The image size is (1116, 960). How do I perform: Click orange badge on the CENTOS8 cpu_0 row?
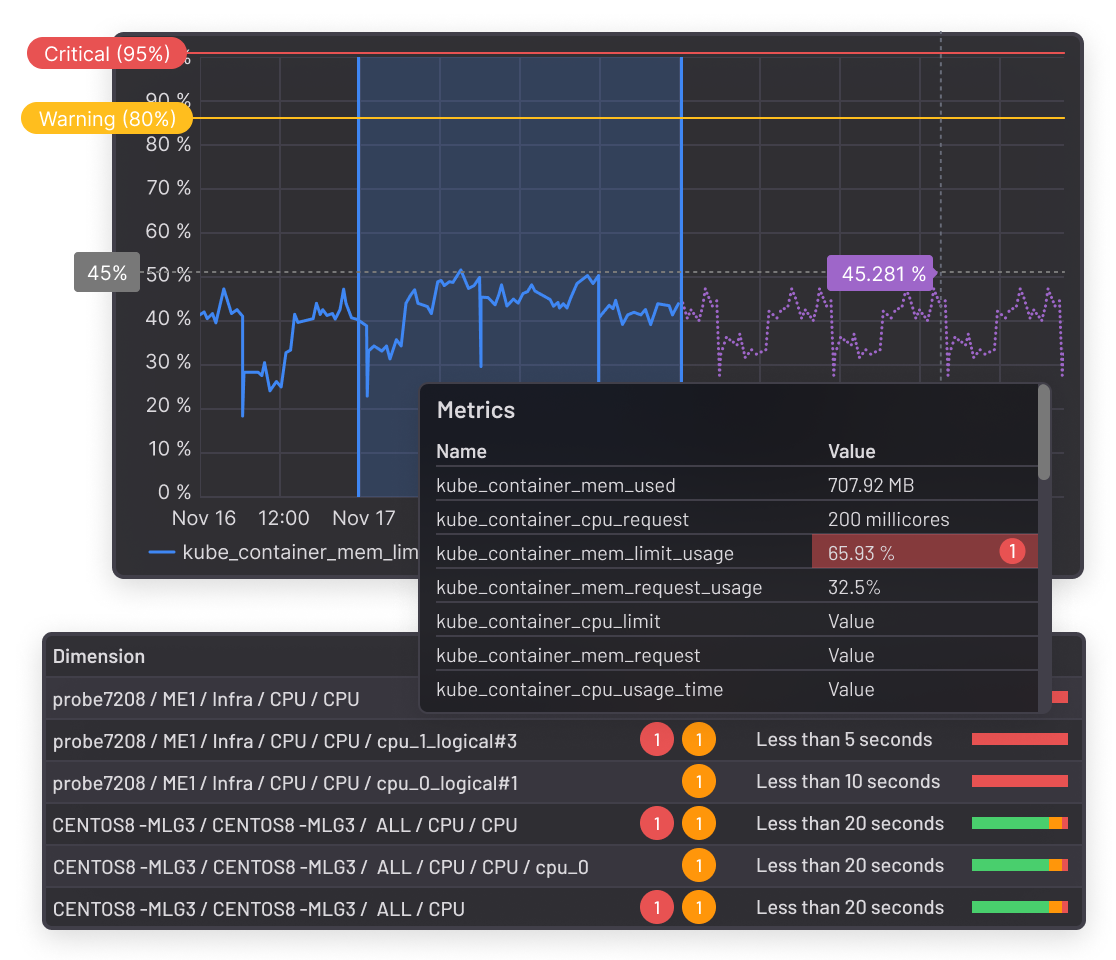(698, 866)
